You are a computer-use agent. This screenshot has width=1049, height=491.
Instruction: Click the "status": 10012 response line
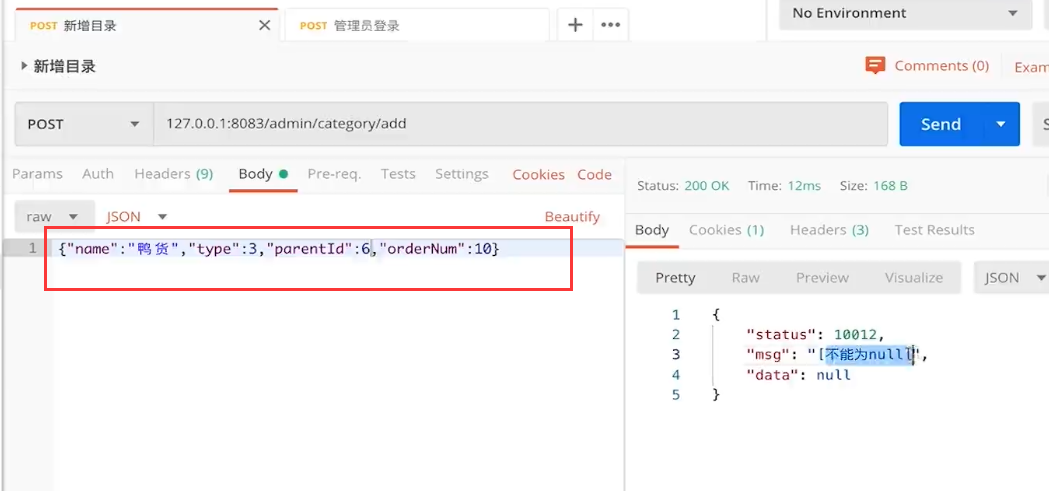point(816,334)
